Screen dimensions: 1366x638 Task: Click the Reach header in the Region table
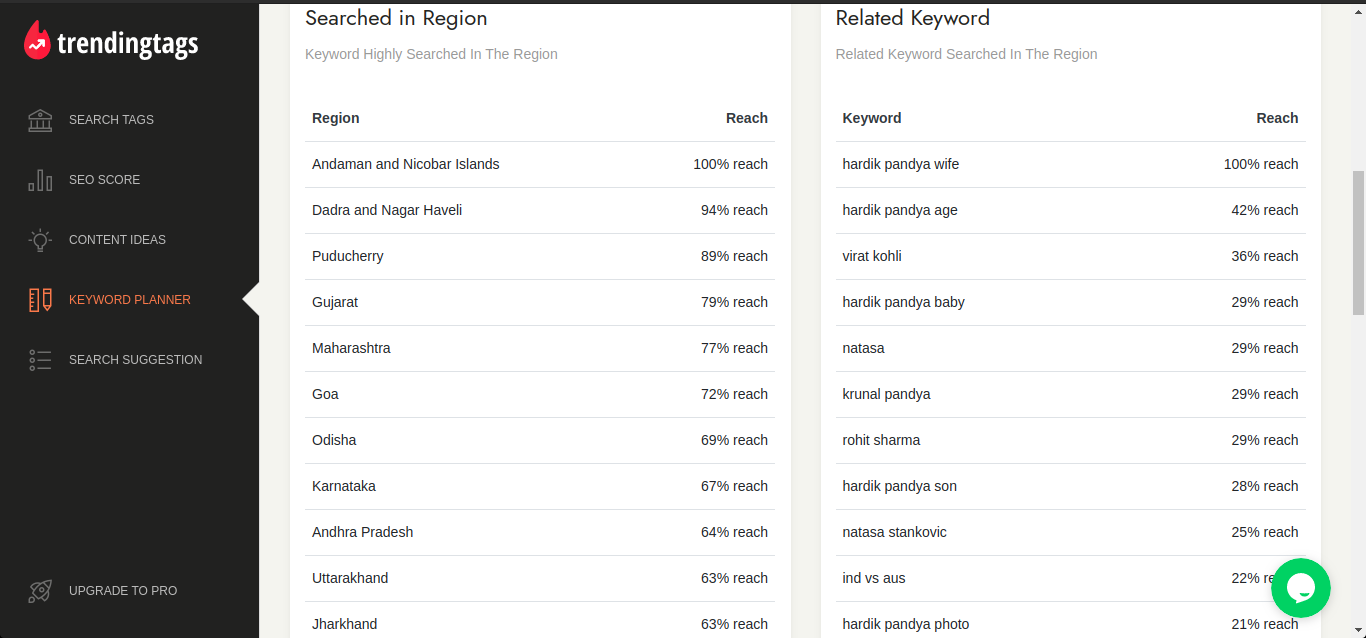pyautogui.click(x=747, y=118)
